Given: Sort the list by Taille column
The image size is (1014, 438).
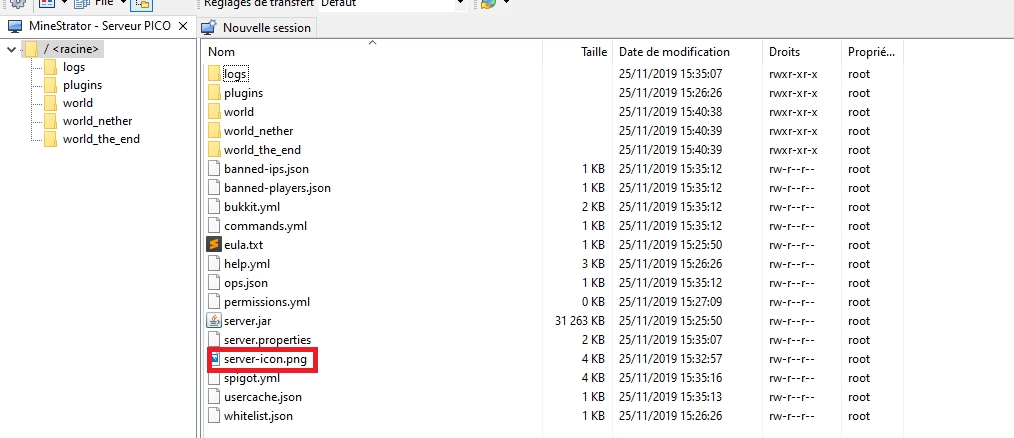Looking at the screenshot, I should 593,52.
